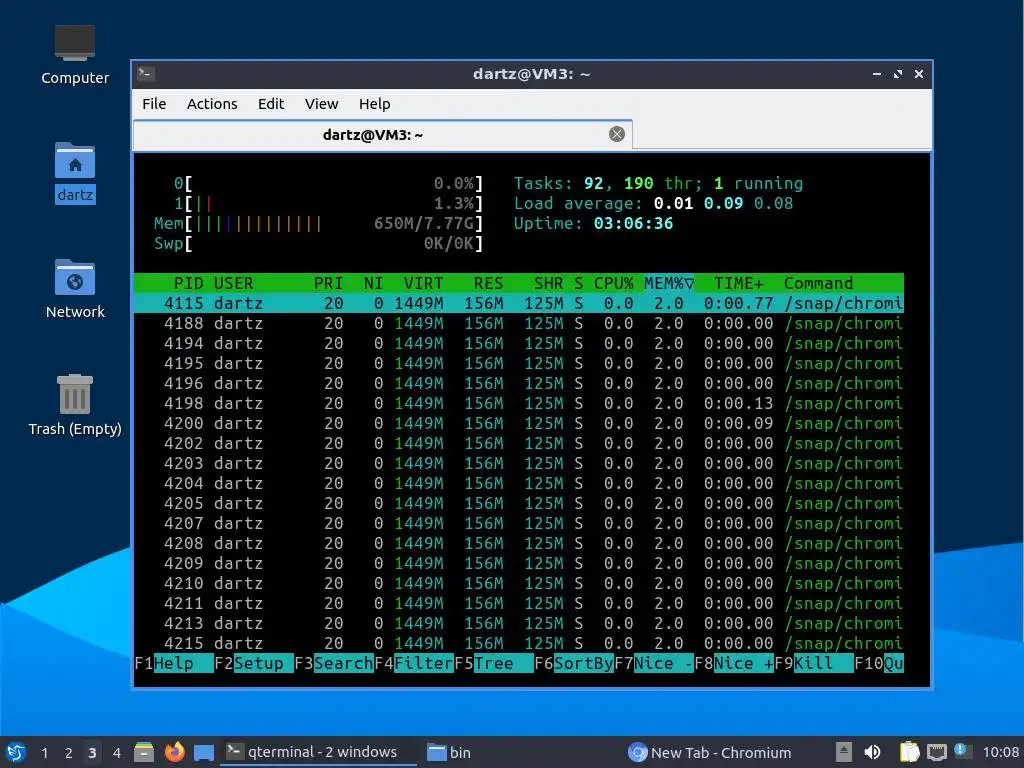Launch Firefox from the panel
Image resolution: width=1024 pixels, height=768 pixels.
click(x=174, y=752)
